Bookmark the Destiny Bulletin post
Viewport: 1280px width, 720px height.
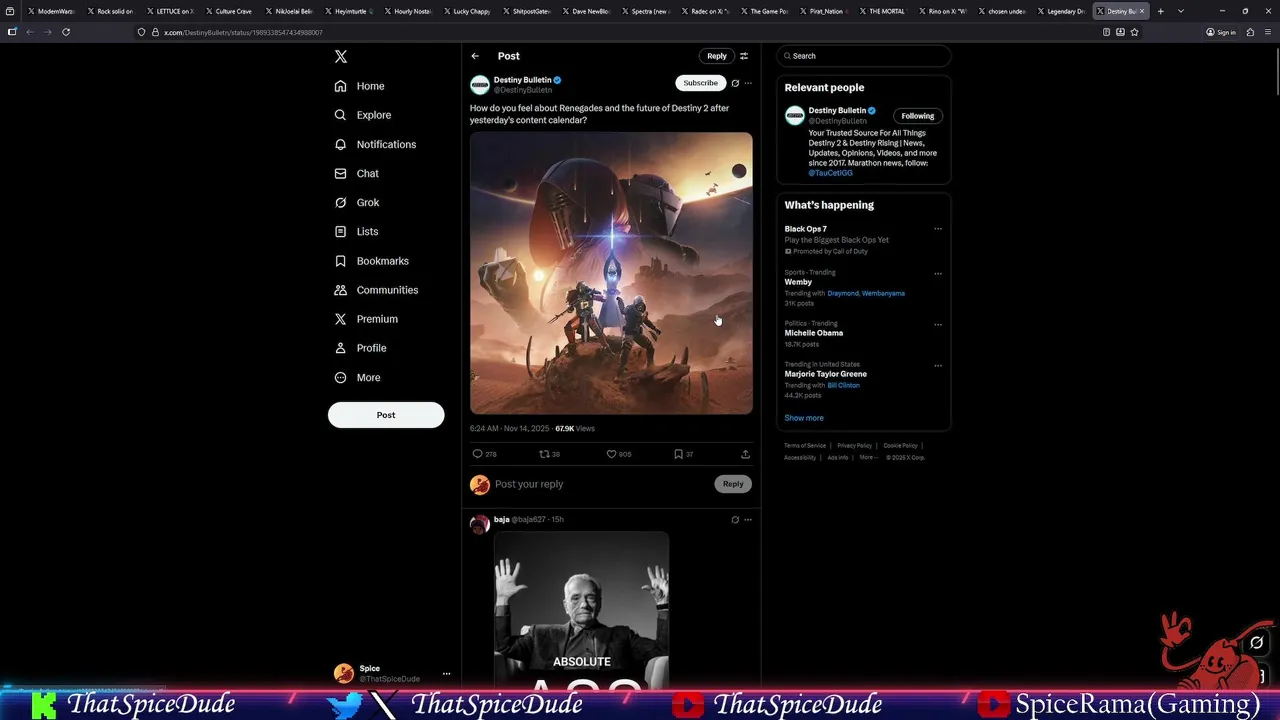683,454
